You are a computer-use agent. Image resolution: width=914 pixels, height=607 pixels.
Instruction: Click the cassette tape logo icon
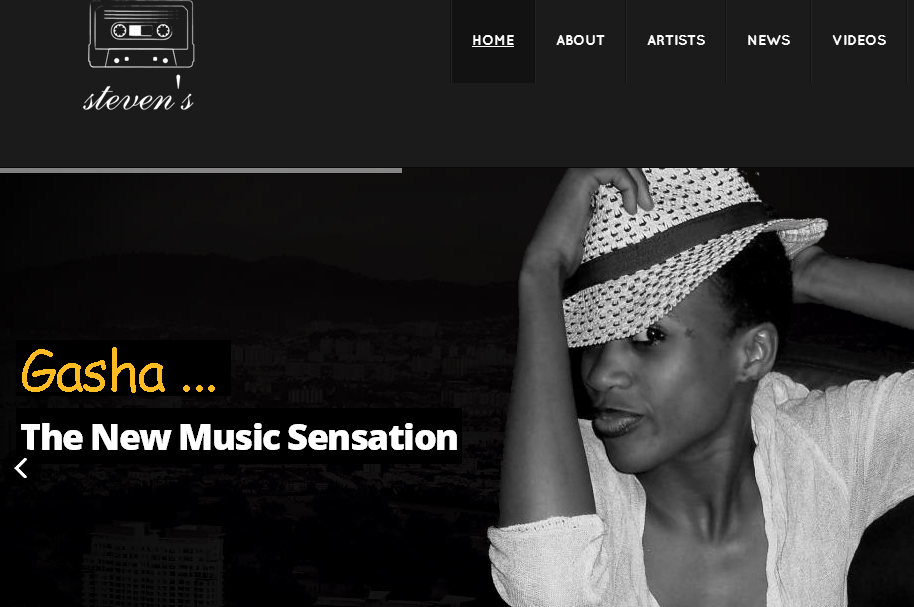[141, 33]
